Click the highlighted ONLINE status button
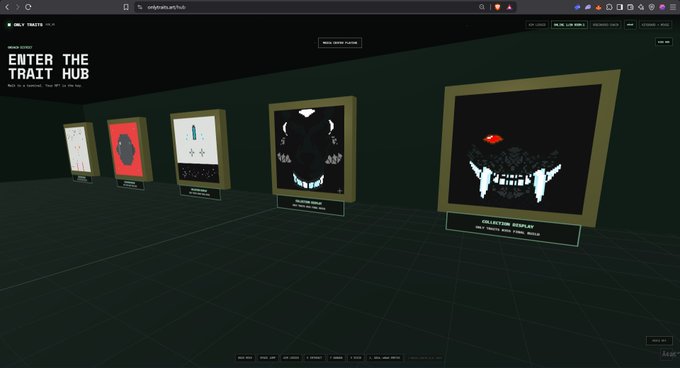 tap(569, 25)
